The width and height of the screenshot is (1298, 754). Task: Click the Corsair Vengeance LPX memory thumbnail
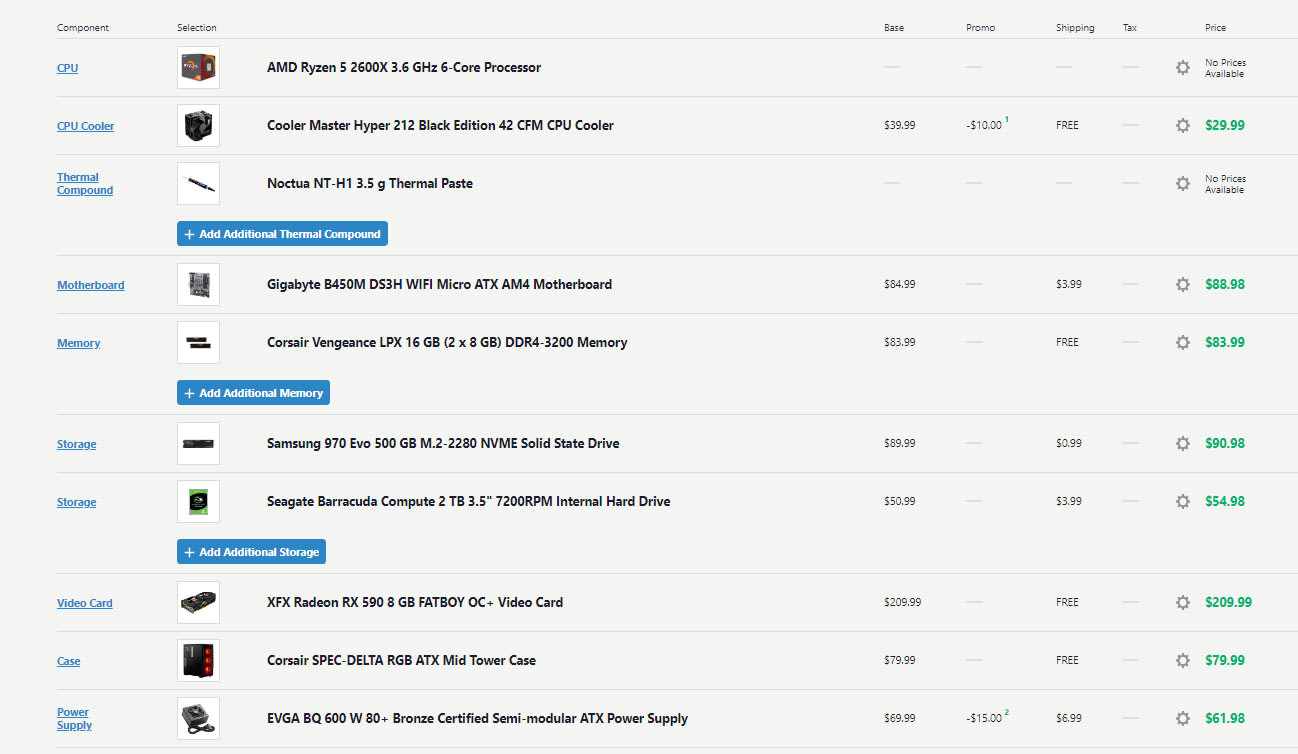pyautogui.click(x=198, y=343)
